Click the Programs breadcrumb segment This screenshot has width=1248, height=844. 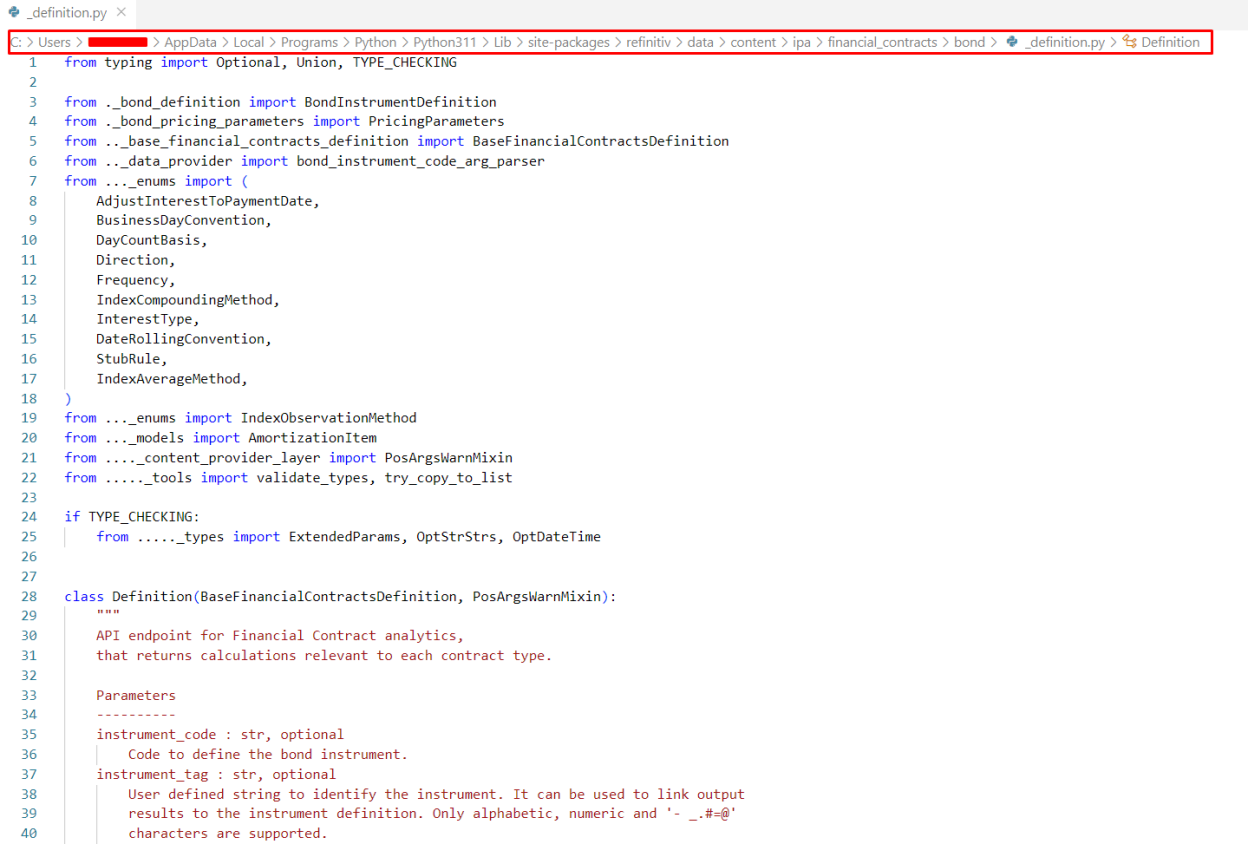(309, 42)
